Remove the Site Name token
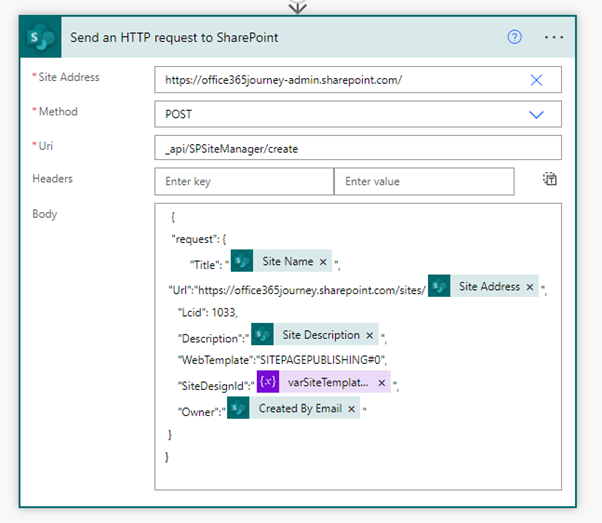Image resolution: width=602 pixels, height=523 pixels. pos(323,262)
